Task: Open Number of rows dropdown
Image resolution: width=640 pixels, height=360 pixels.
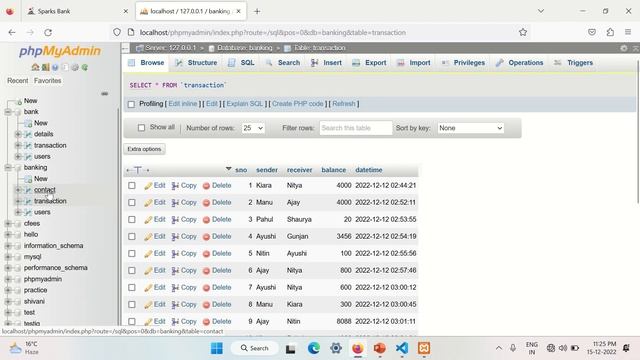Action: click(x=253, y=128)
